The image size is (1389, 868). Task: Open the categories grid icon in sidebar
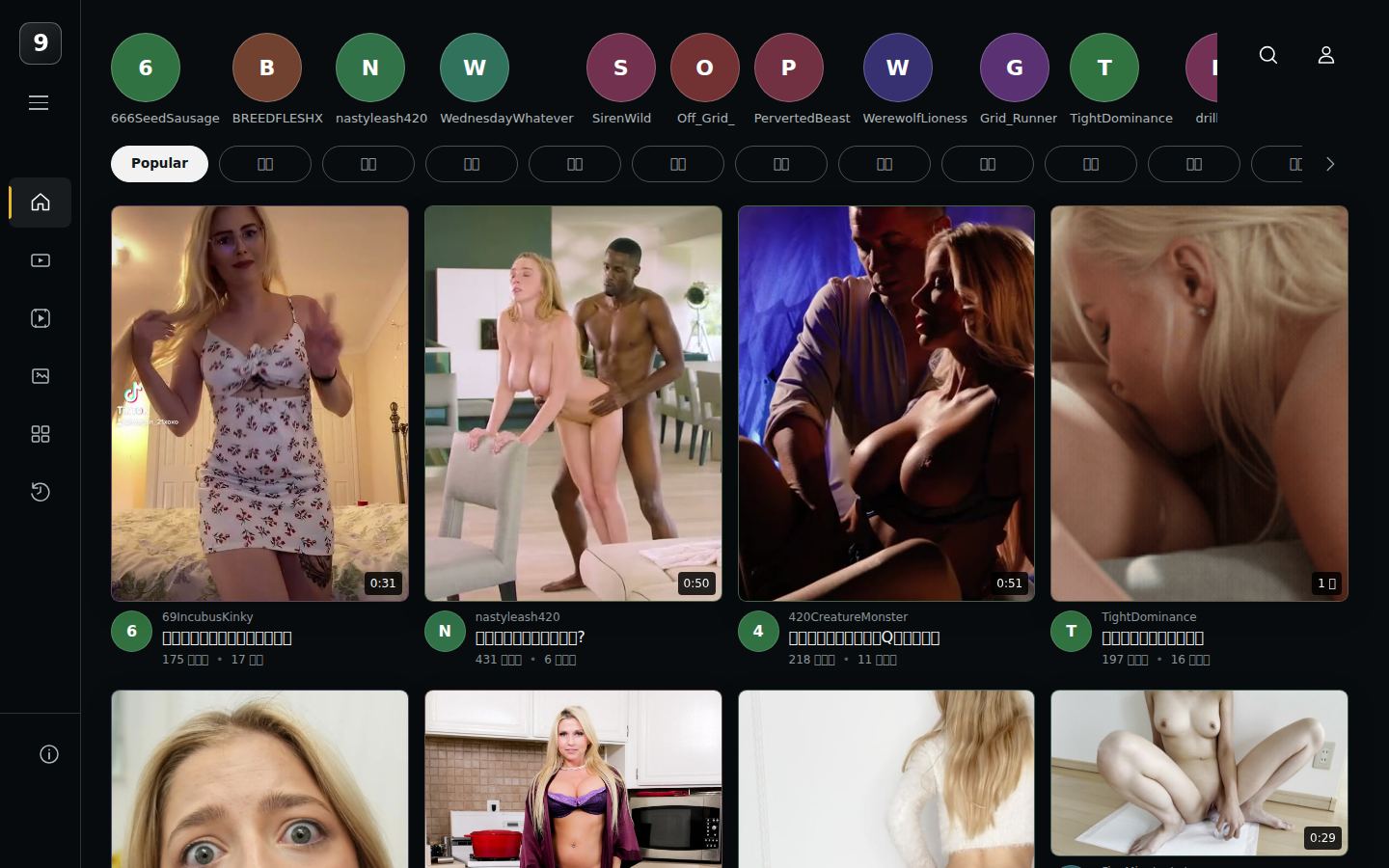coord(41,434)
